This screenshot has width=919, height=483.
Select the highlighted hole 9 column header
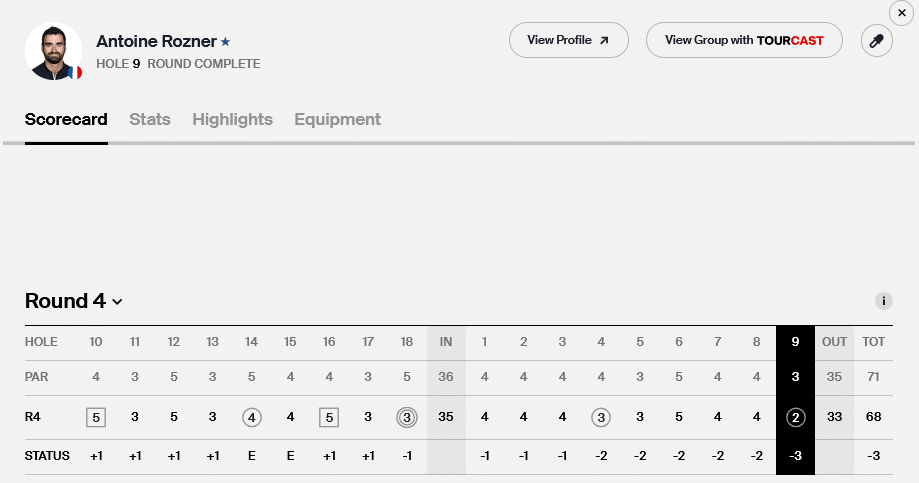[795, 342]
